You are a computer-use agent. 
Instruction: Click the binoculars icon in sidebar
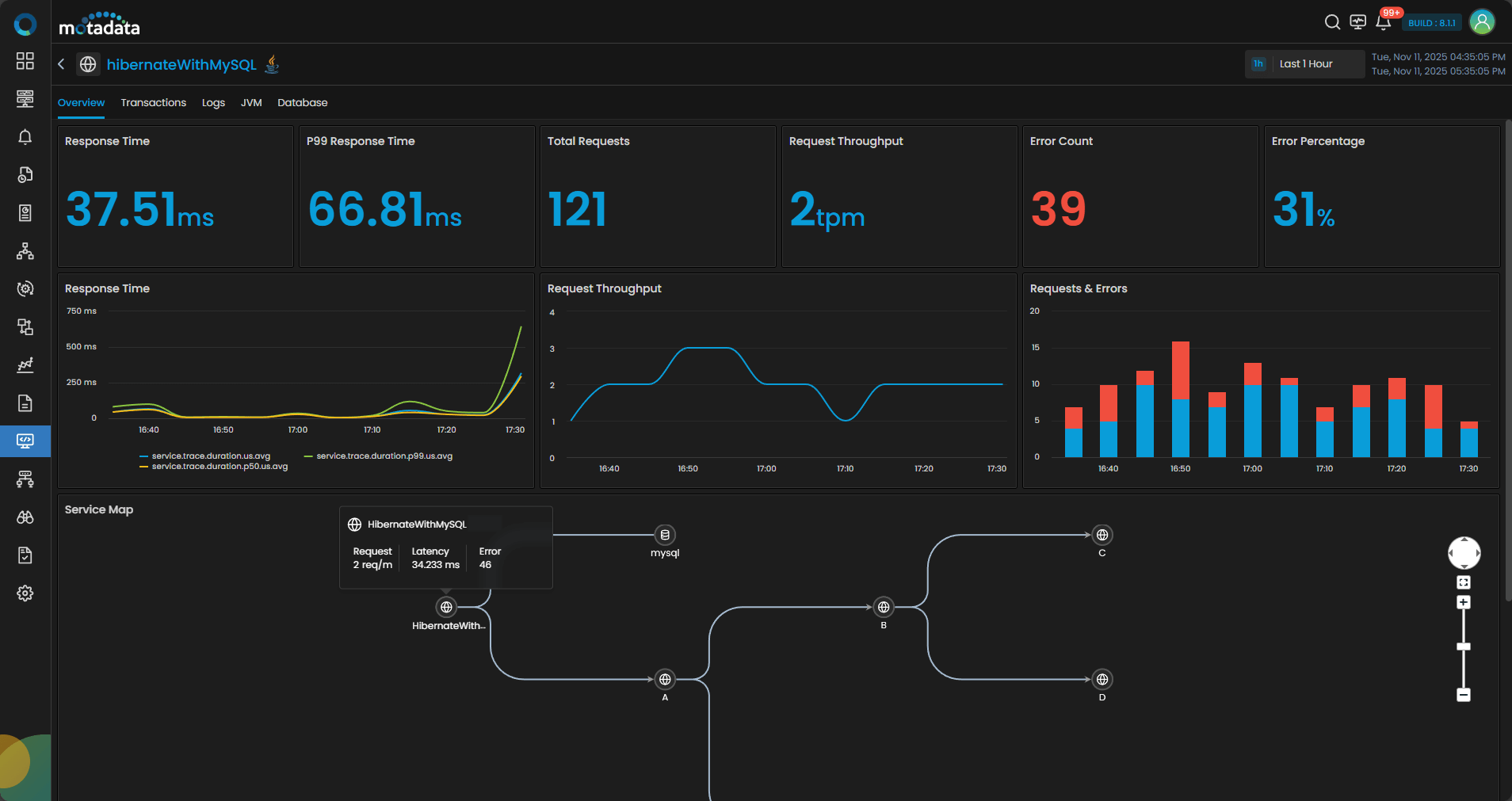click(x=25, y=517)
